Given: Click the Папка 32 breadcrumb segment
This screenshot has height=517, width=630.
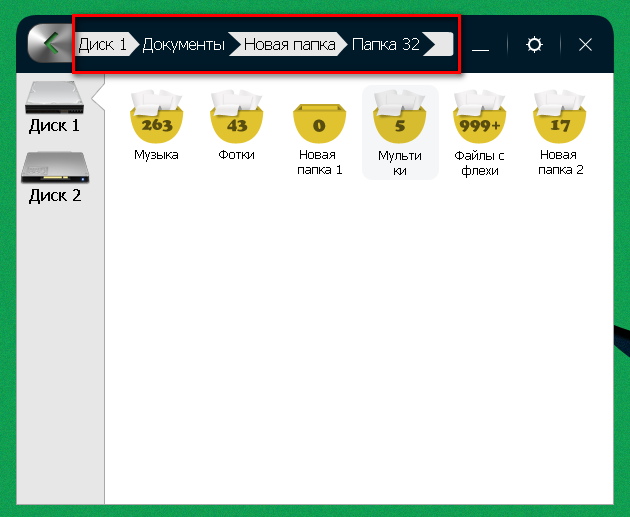Looking at the screenshot, I should pyautogui.click(x=385, y=45).
